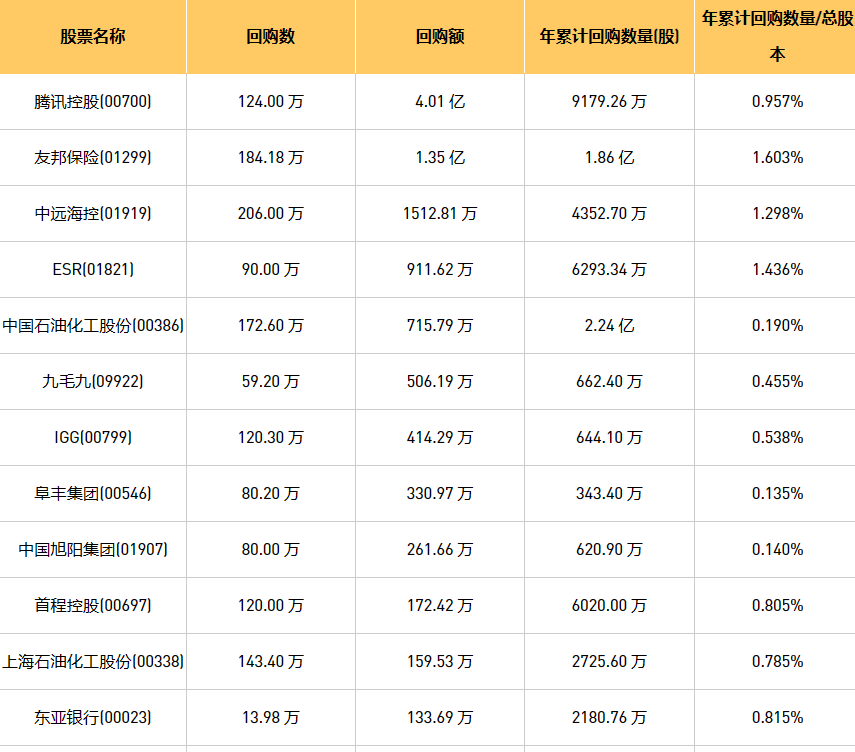Image resolution: width=855 pixels, height=752 pixels.
Task: Click the 6293.34 万 cumulative cell
Action: [x=609, y=269]
